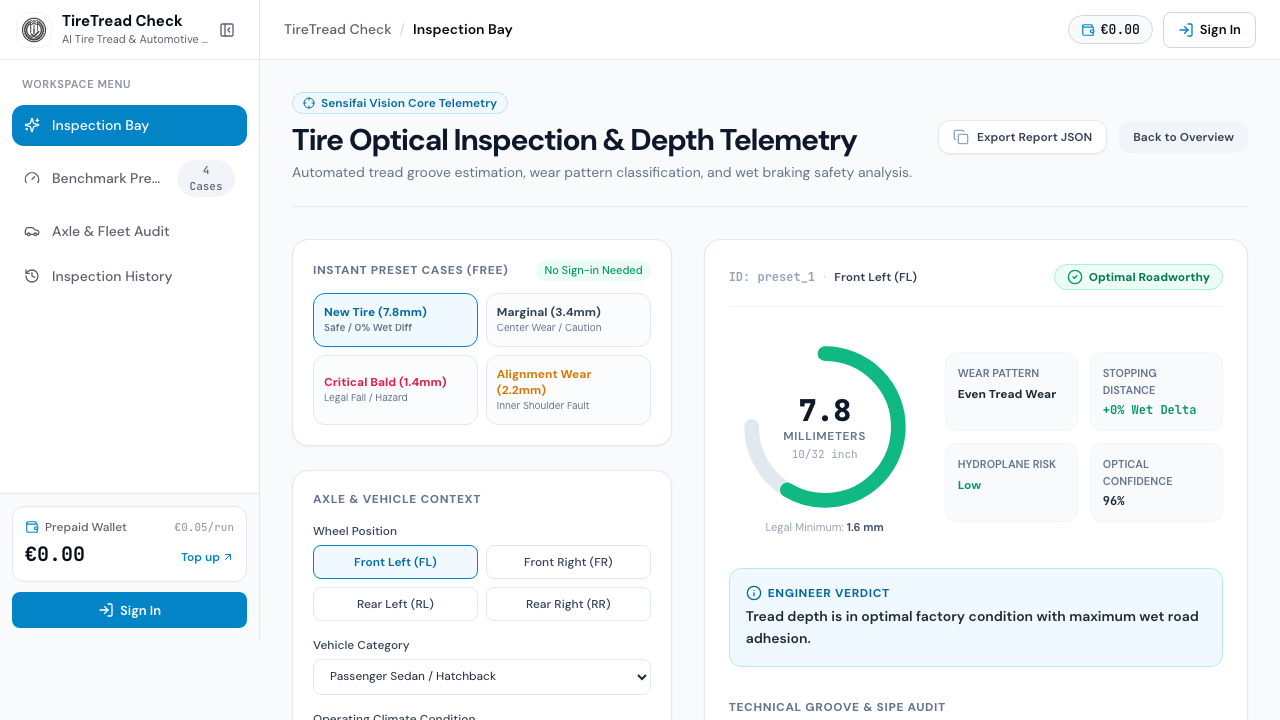Choose the Marginal (3.4mm) preset
The width and height of the screenshot is (1280, 720).
[568, 320]
